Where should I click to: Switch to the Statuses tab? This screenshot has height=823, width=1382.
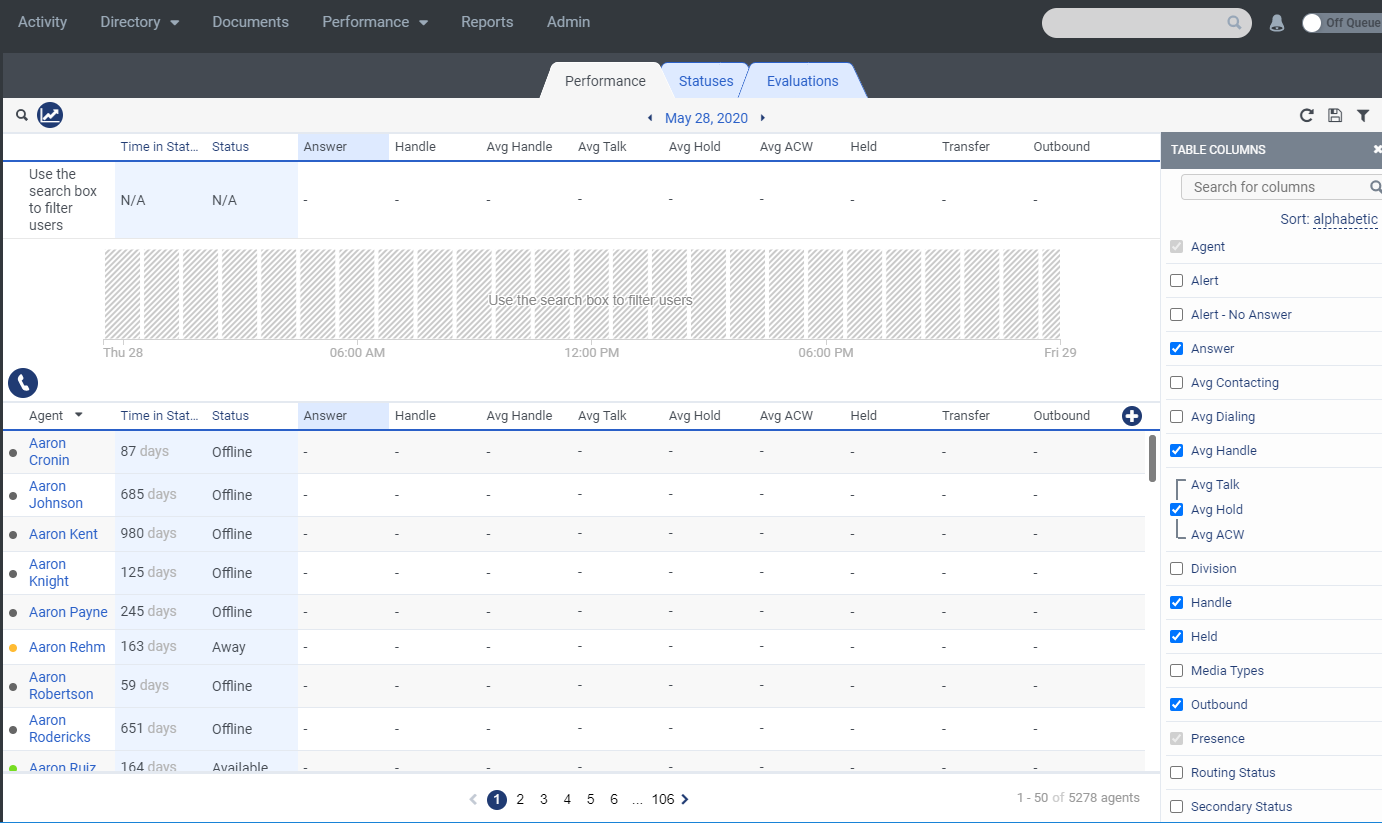click(705, 80)
